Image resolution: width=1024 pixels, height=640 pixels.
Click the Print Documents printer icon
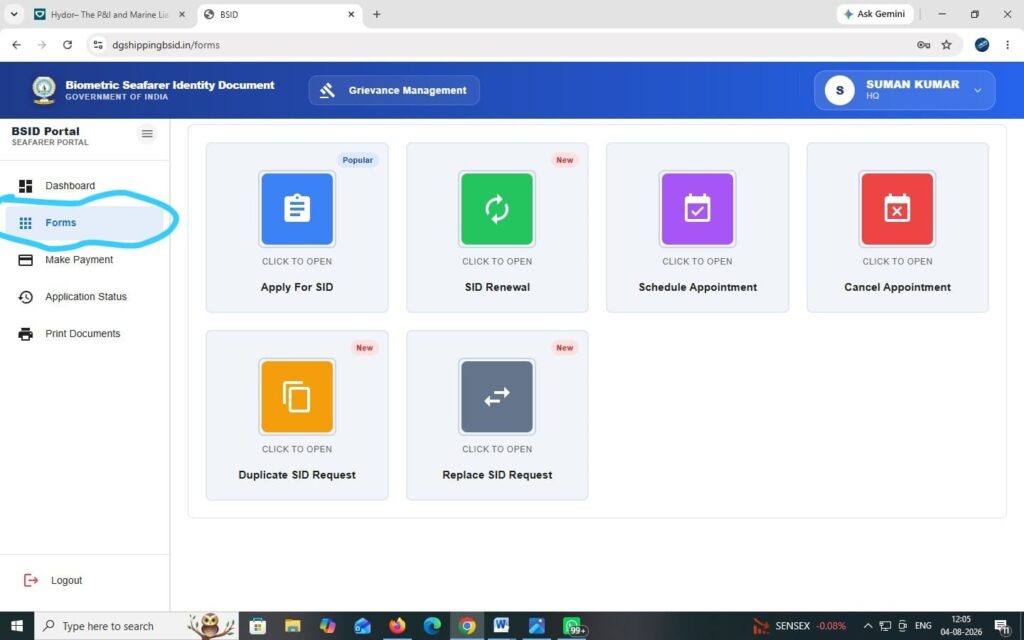pyautogui.click(x=25, y=334)
